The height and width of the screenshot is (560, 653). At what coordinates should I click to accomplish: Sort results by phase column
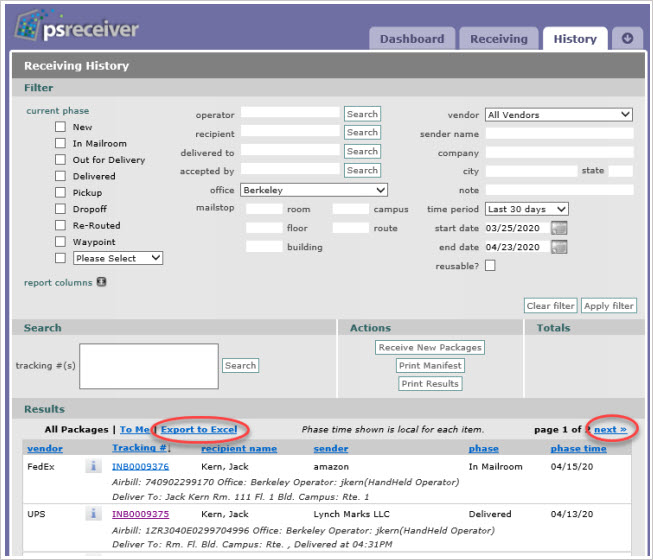pyautogui.click(x=484, y=448)
